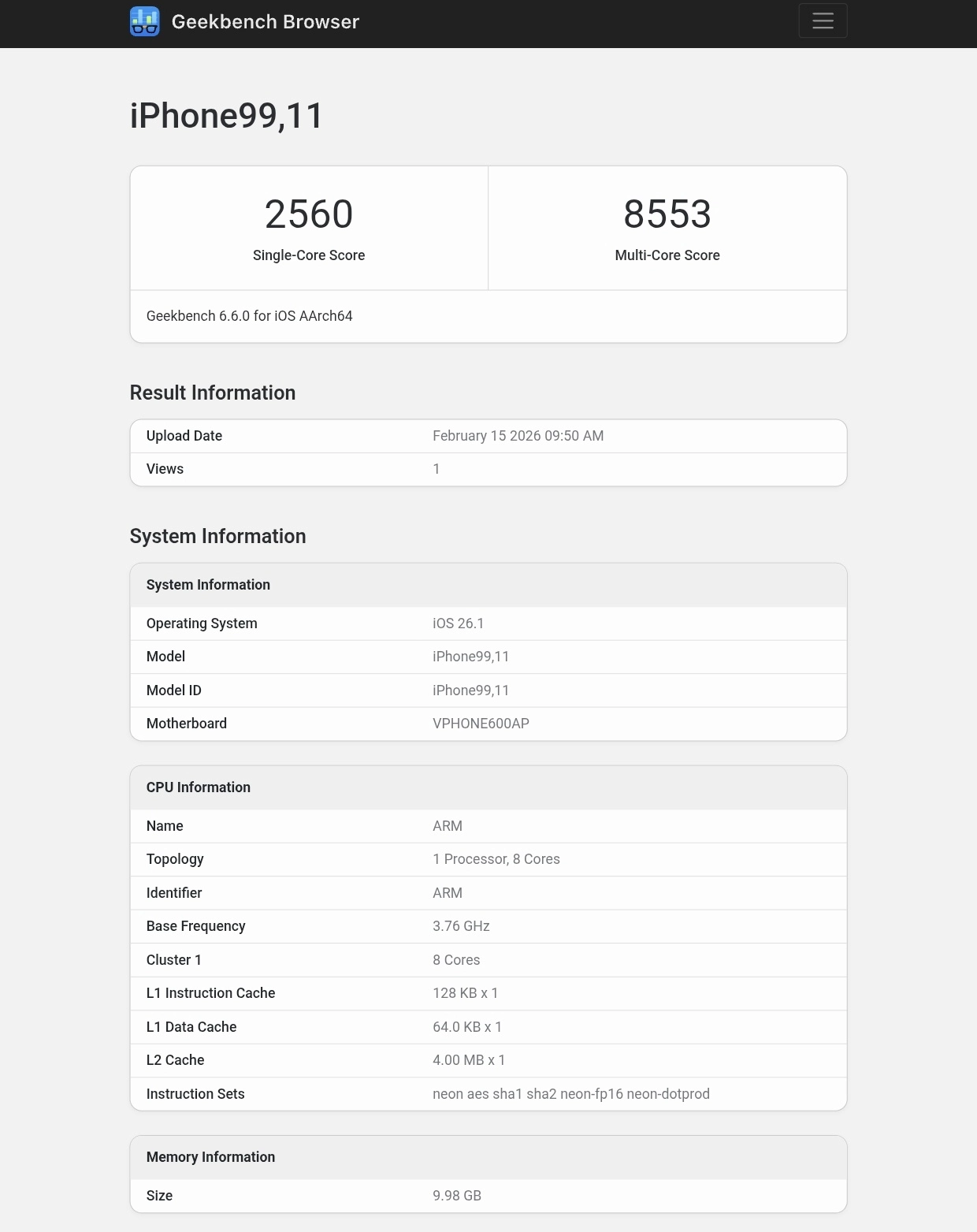Click the Model row value iPhone99,11
Viewport: 977px width, 1232px height.
pyautogui.click(x=470, y=657)
